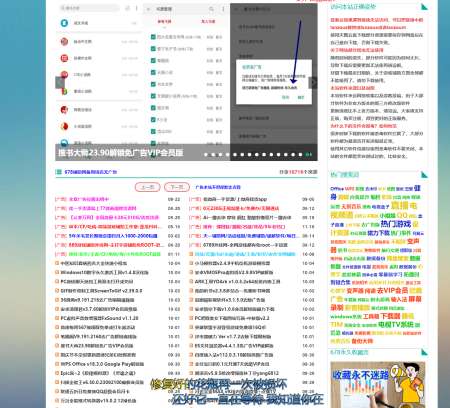Open the FxSound v1.1.28 post
This screenshot has height=408, width=450.
point(99,318)
